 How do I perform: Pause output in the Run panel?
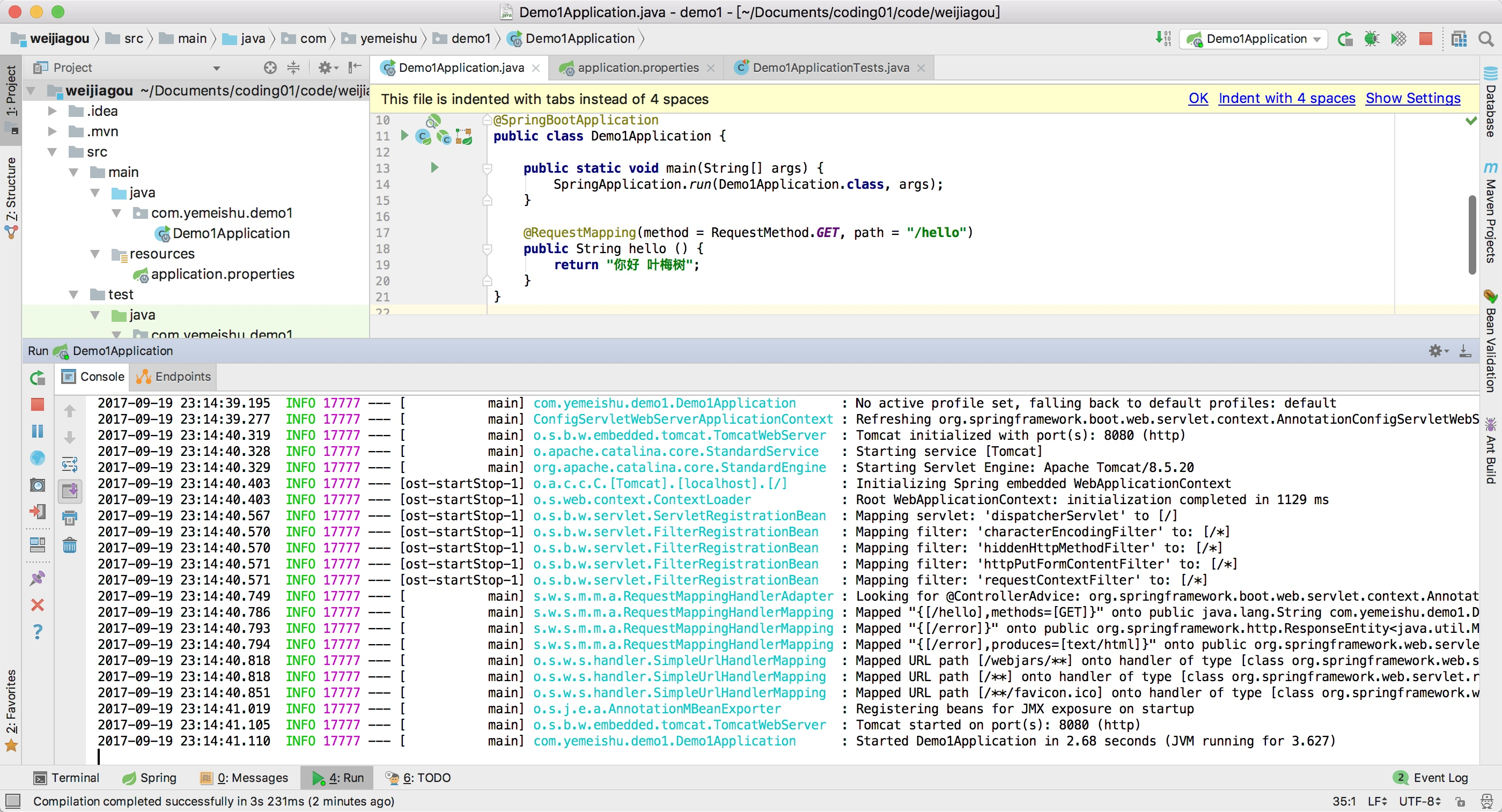point(38,431)
